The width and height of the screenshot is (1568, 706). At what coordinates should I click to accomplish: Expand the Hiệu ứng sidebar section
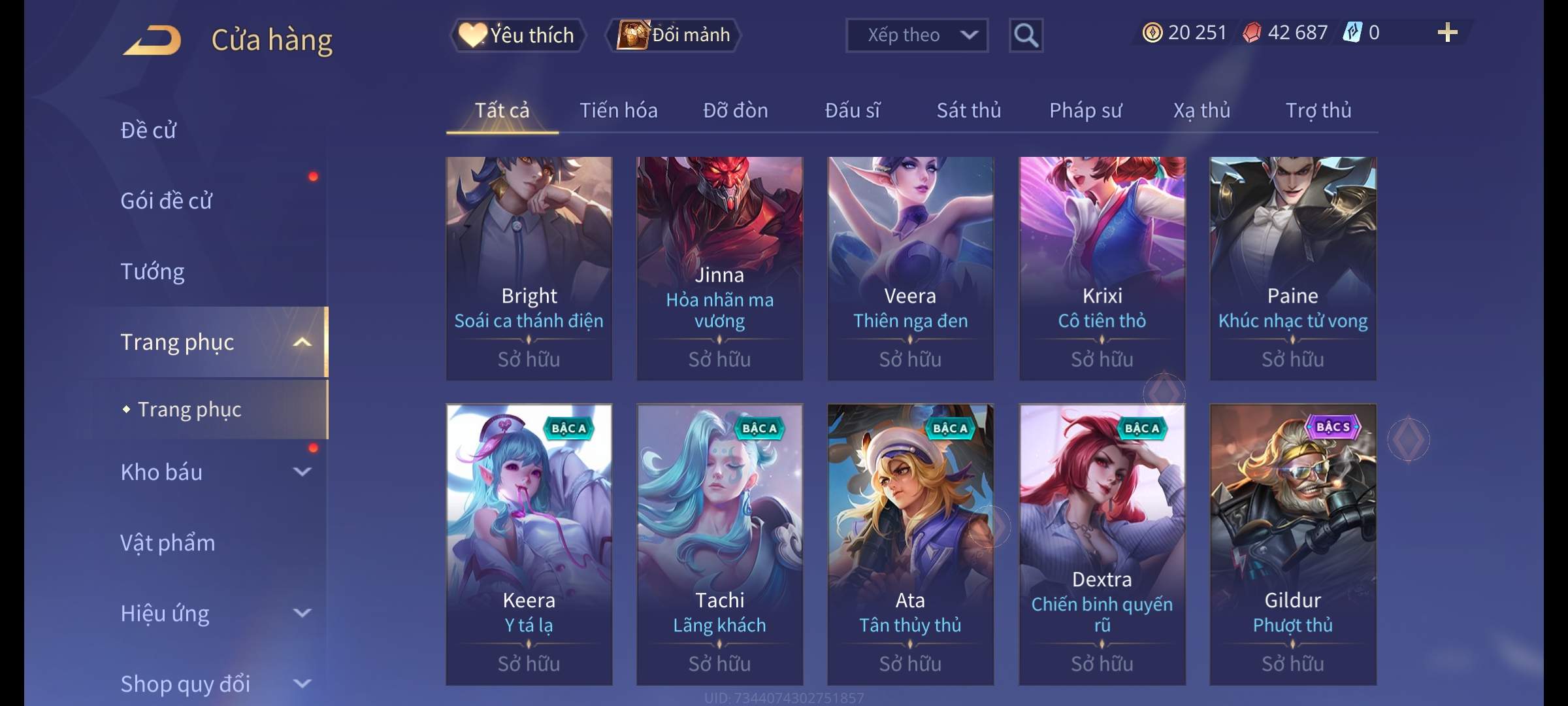(x=302, y=613)
